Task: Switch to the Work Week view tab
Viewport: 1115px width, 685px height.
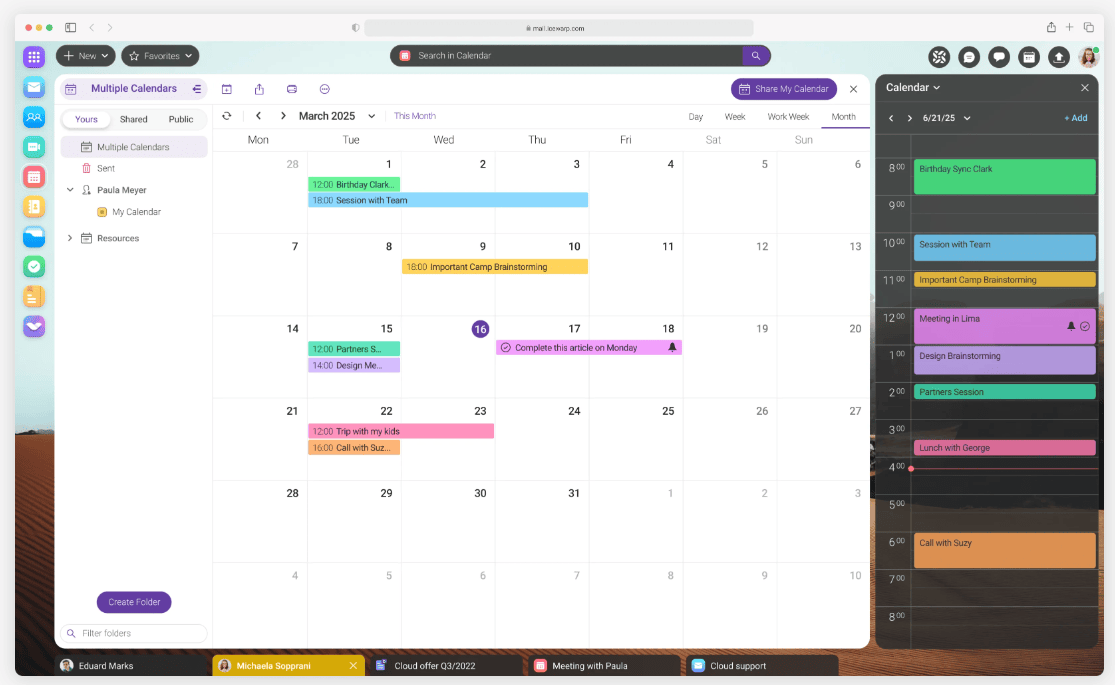Action: pyautogui.click(x=788, y=117)
